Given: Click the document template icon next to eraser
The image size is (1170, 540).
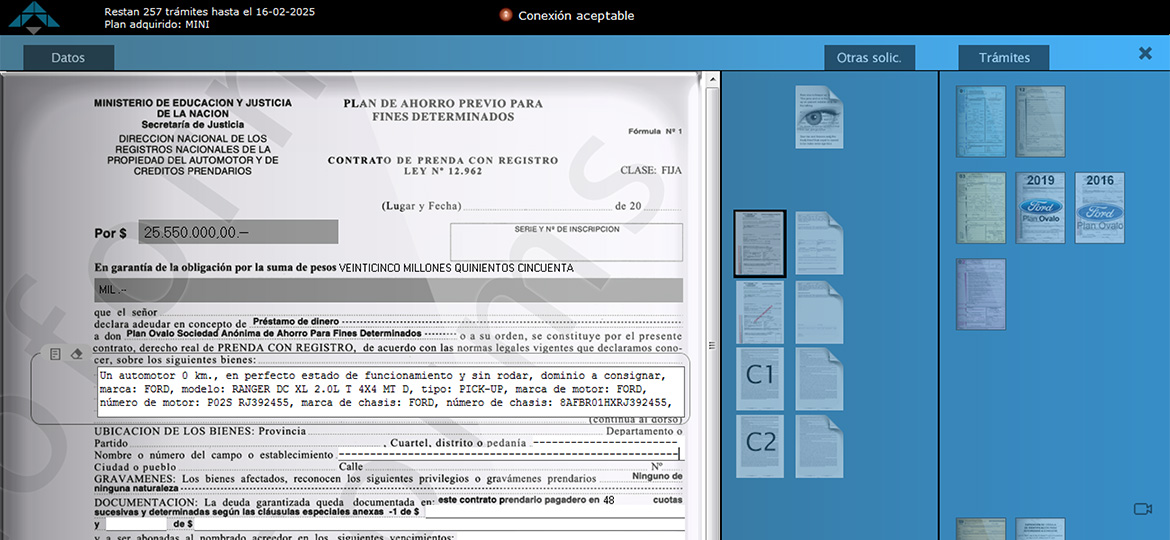Looking at the screenshot, I should [x=56, y=354].
